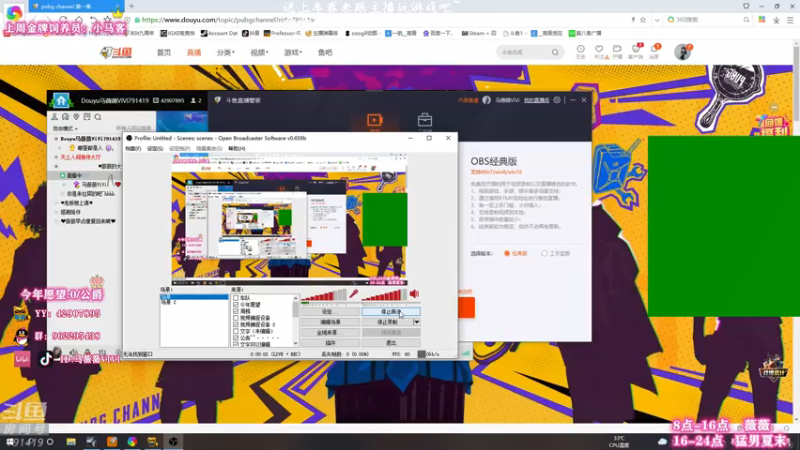
Task: Click the person icon in YY toolbar
Action: pyautogui.click(x=55, y=117)
